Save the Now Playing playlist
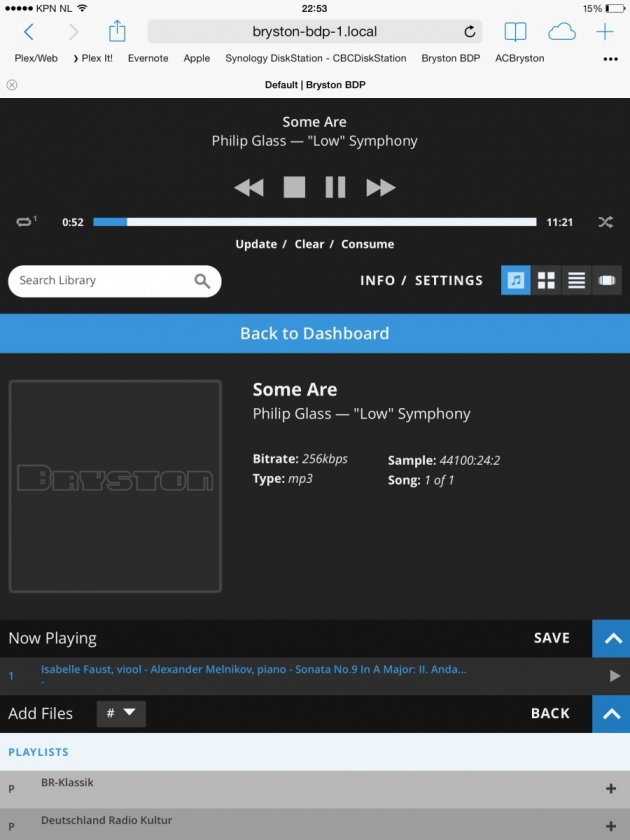Viewport: 630px width, 840px height. (x=551, y=638)
